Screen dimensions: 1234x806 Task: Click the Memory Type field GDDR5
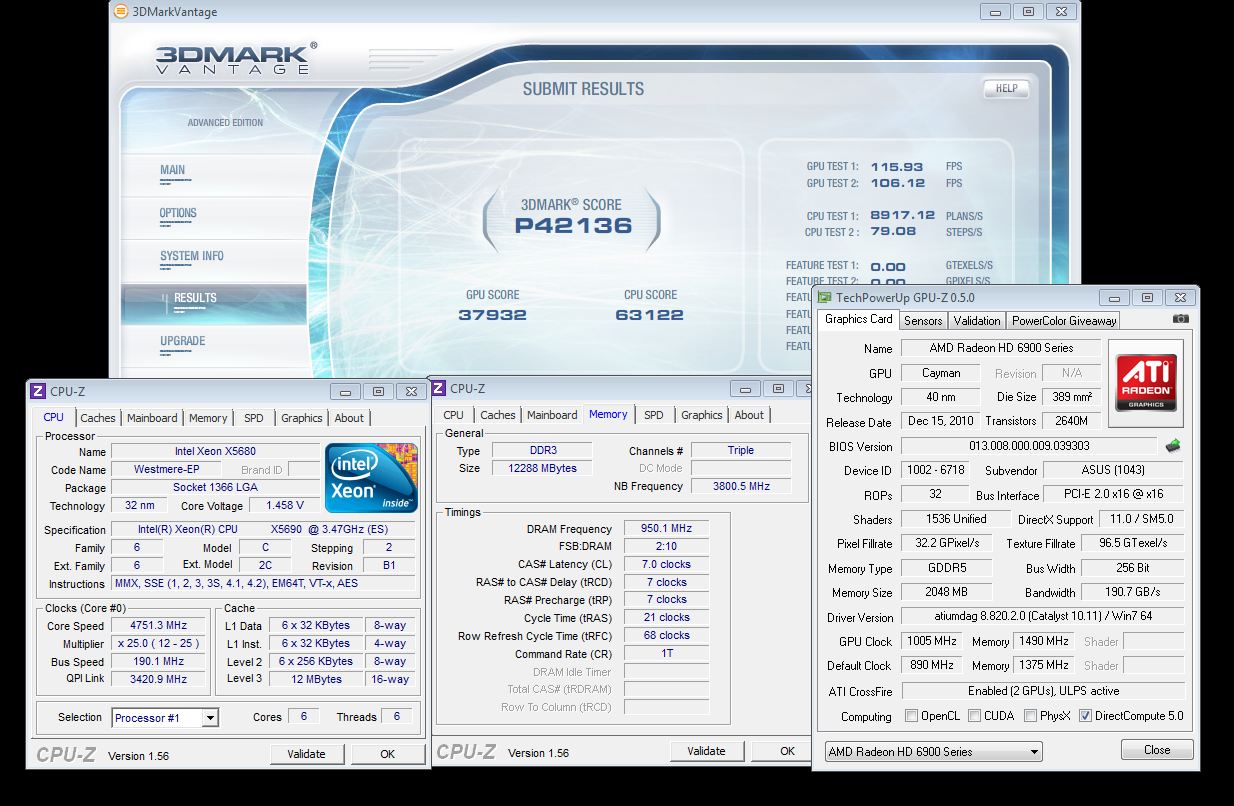click(946, 568)
